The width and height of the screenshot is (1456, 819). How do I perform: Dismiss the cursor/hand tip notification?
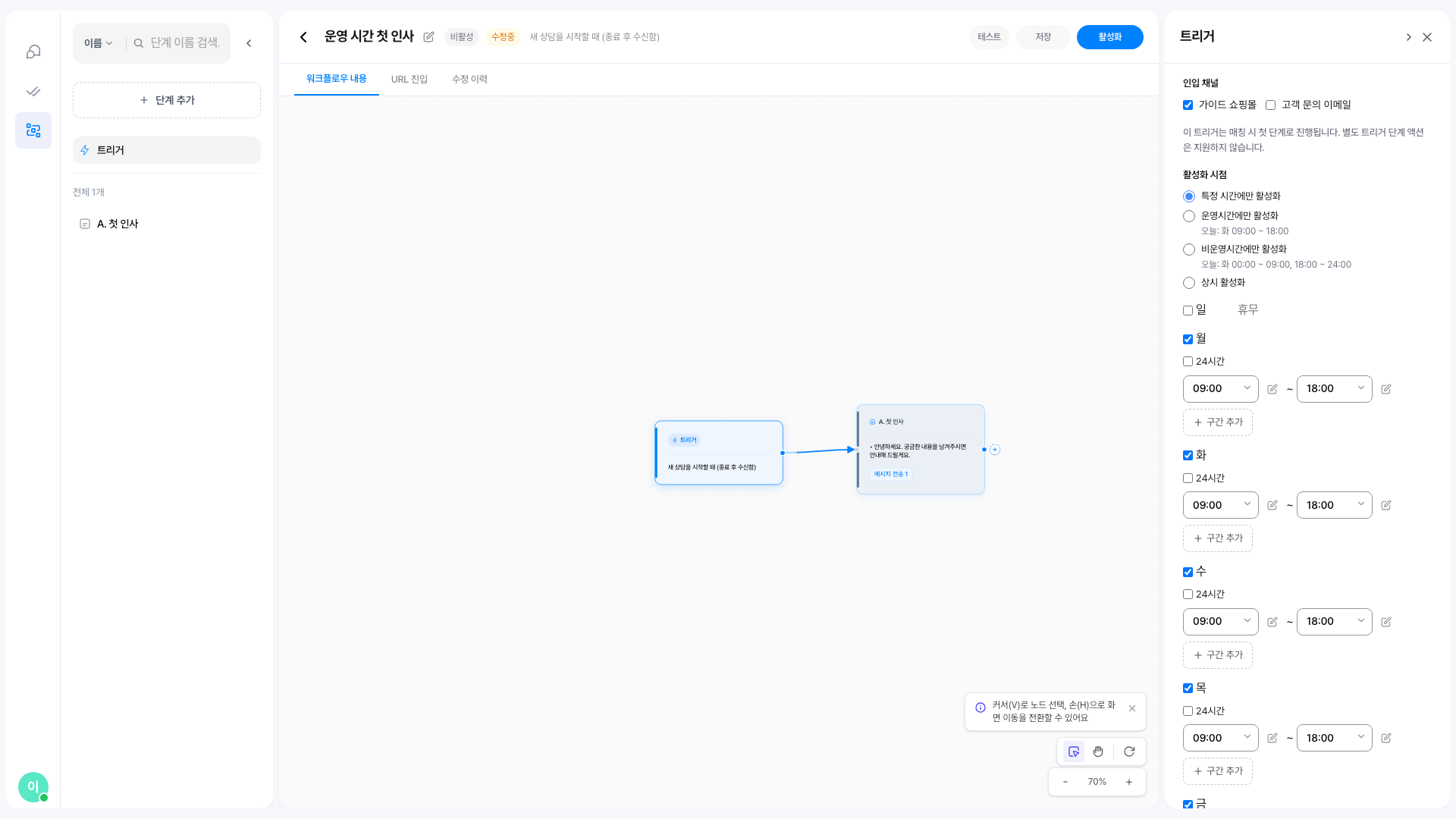tap(1132, 708)
